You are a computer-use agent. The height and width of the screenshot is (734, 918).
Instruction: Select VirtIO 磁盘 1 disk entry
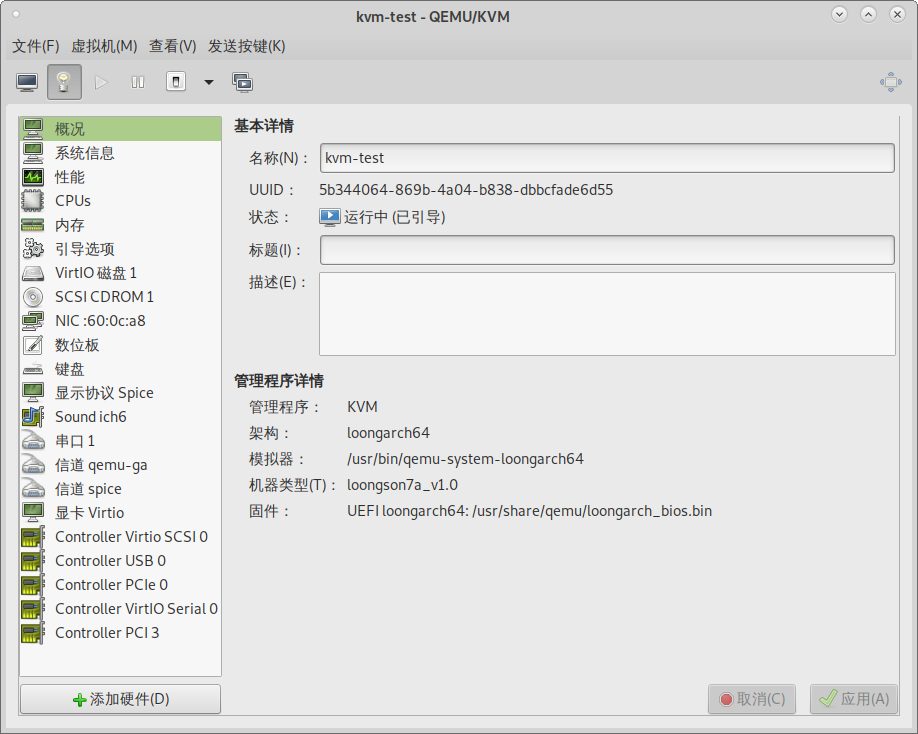click(96, 273)
